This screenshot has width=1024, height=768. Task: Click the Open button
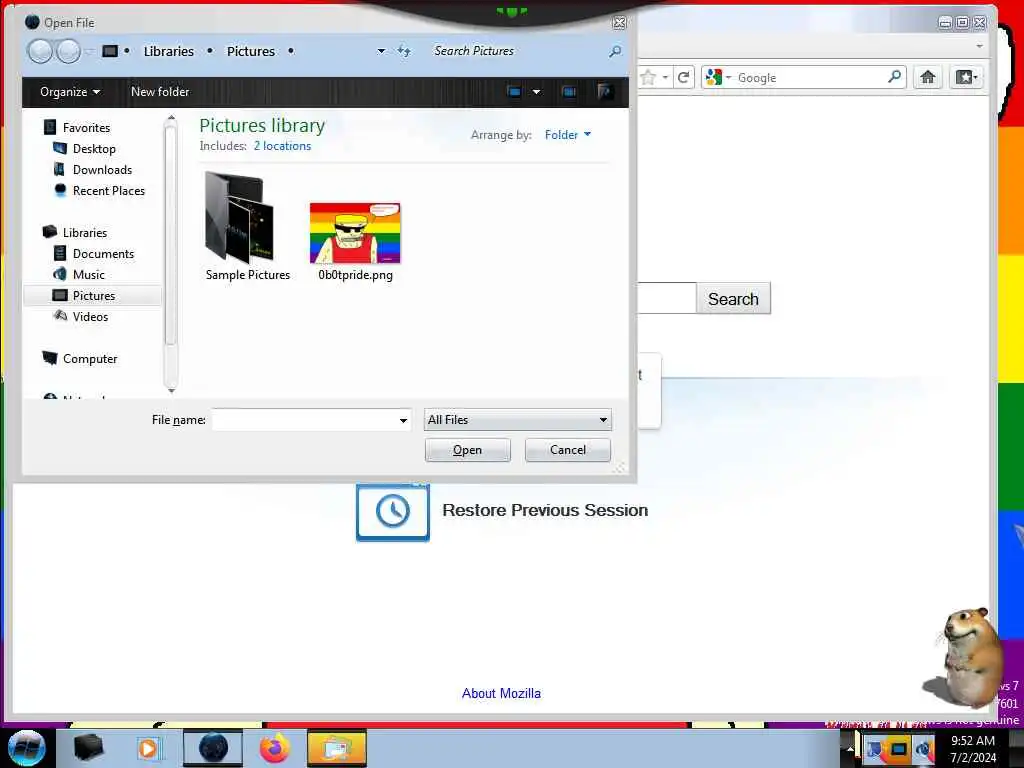click(468, 450)
